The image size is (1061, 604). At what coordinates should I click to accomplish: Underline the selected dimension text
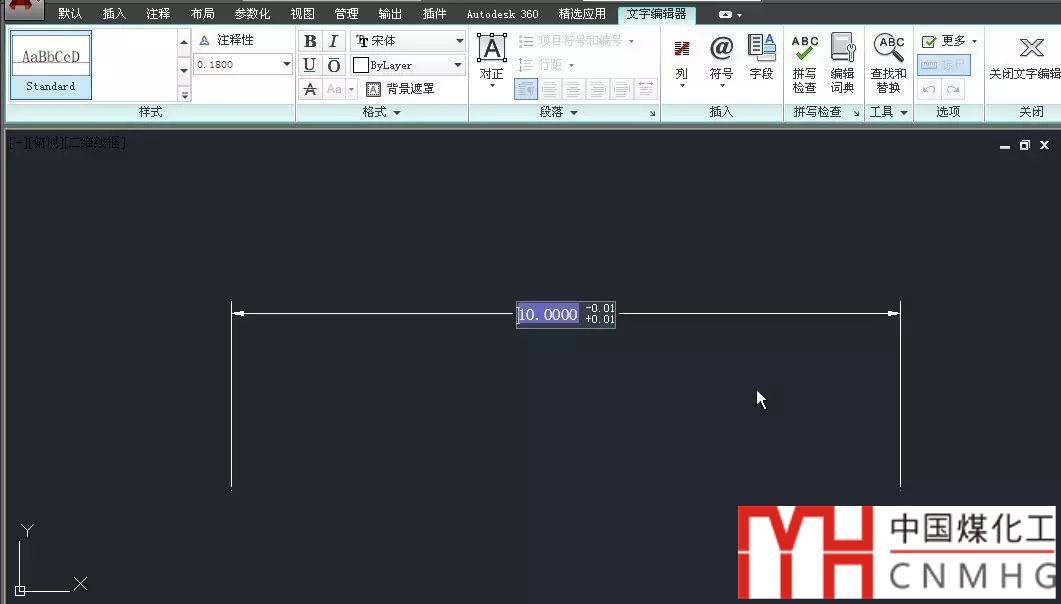[310, 65]
